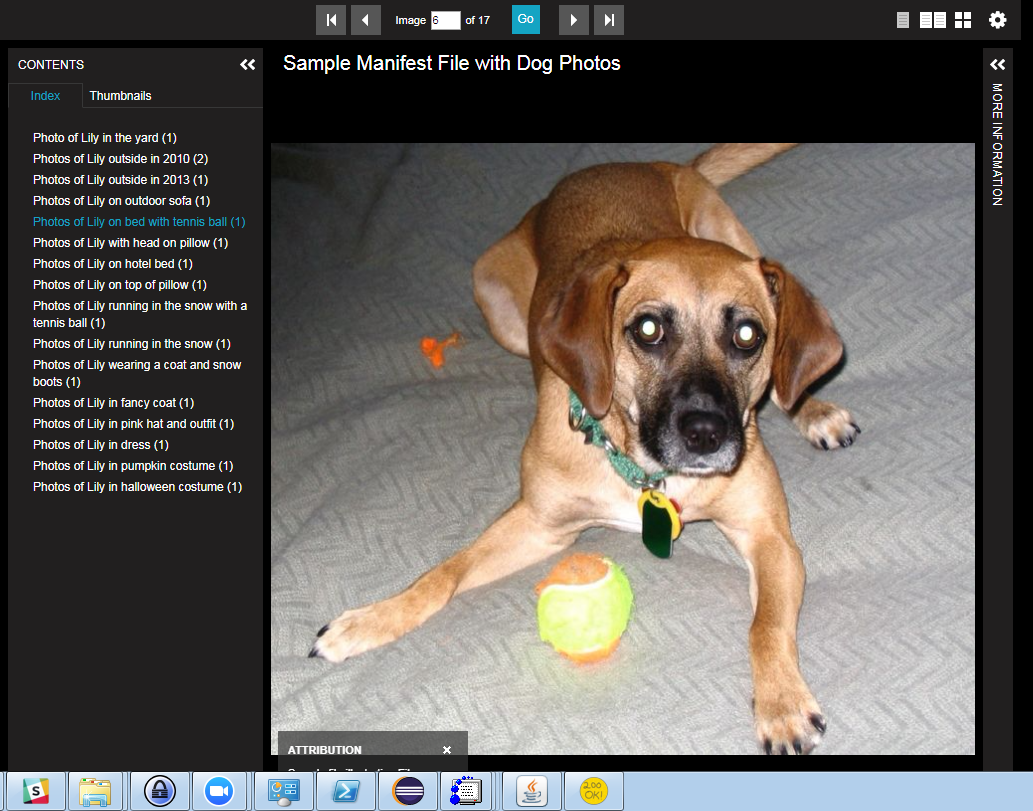Open 'Photos of Lily with head on pillow'

(x=130, y=243)
